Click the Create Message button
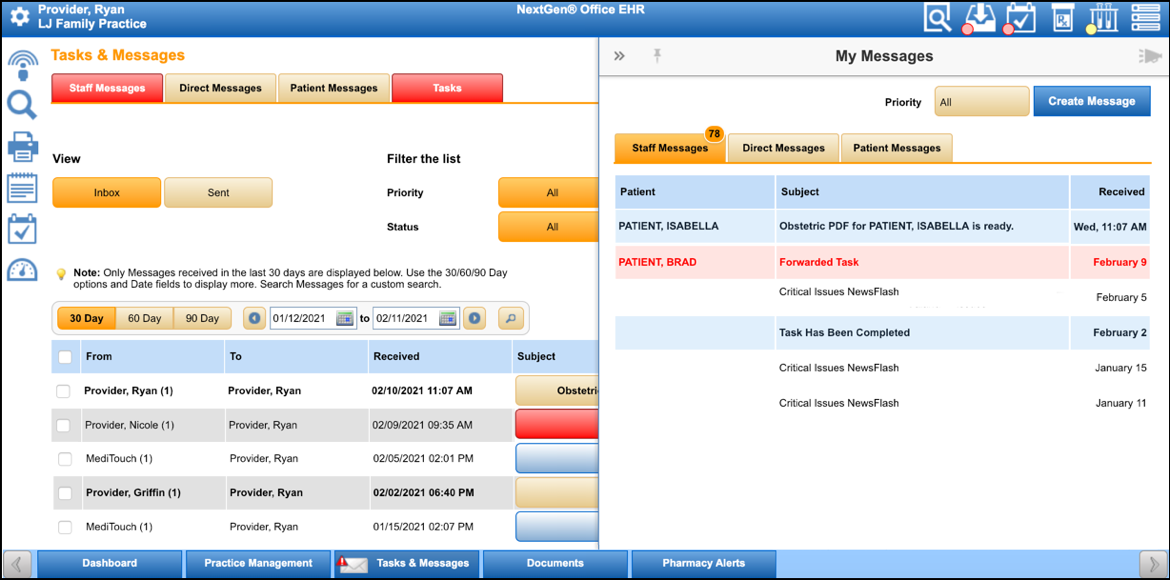Viewport: 1170px width, 580px height. (x=1092, y=100)
